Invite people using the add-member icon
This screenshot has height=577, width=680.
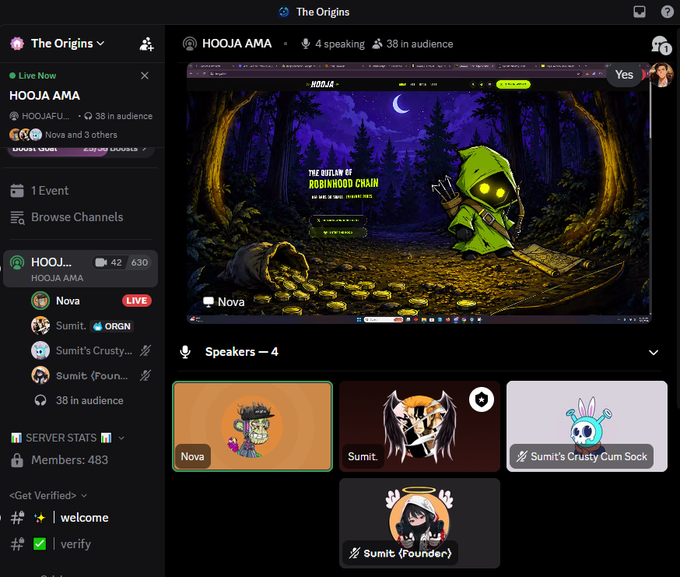[x=147, y=44]
